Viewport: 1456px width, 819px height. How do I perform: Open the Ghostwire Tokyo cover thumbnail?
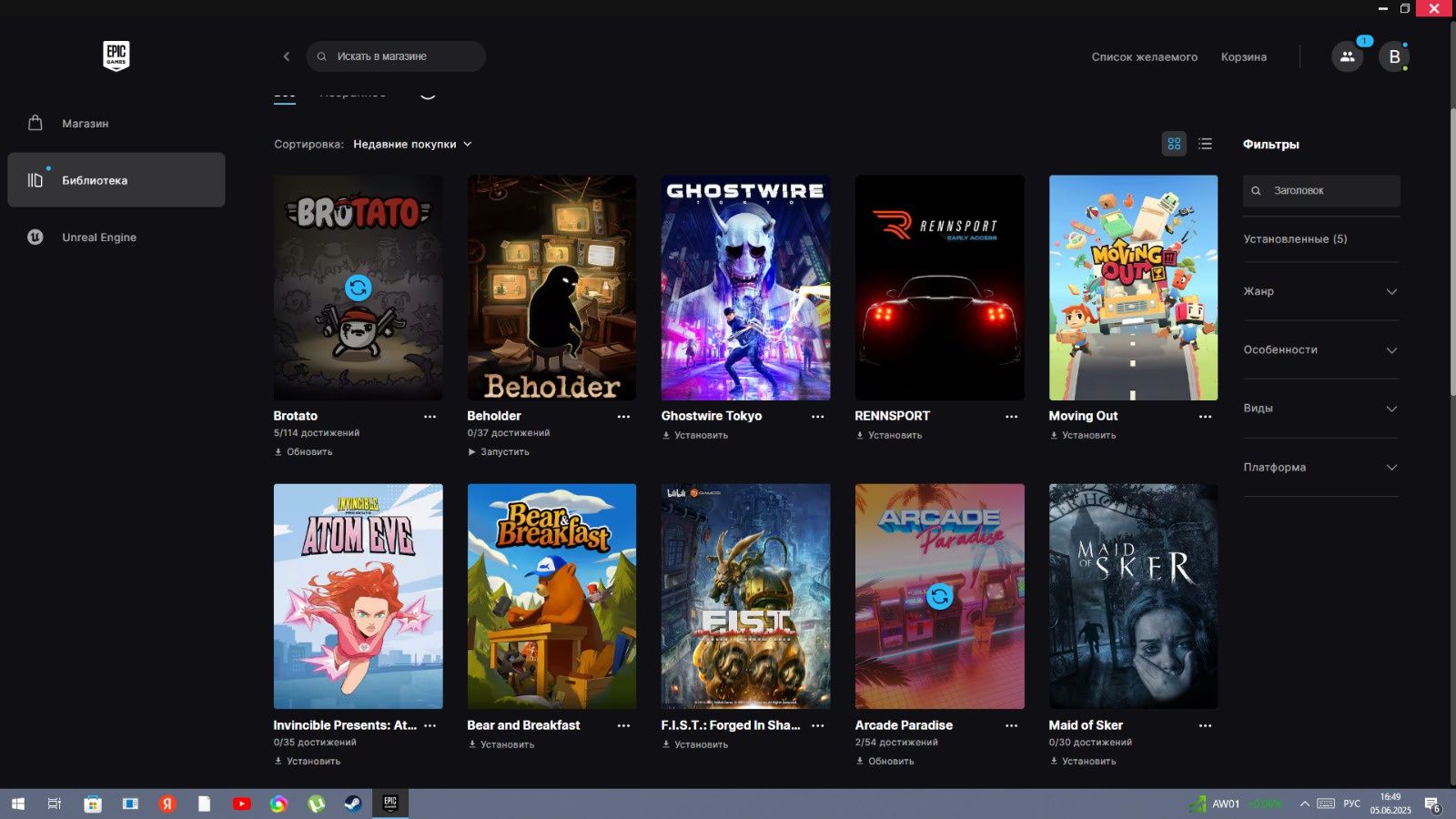[745, 288]
